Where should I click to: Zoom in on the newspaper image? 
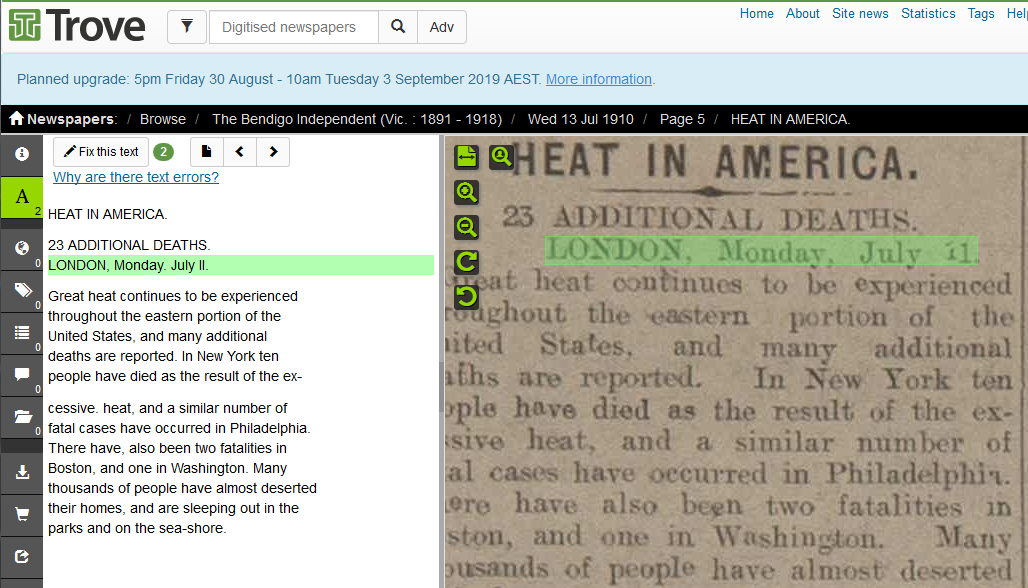[466, 192]
